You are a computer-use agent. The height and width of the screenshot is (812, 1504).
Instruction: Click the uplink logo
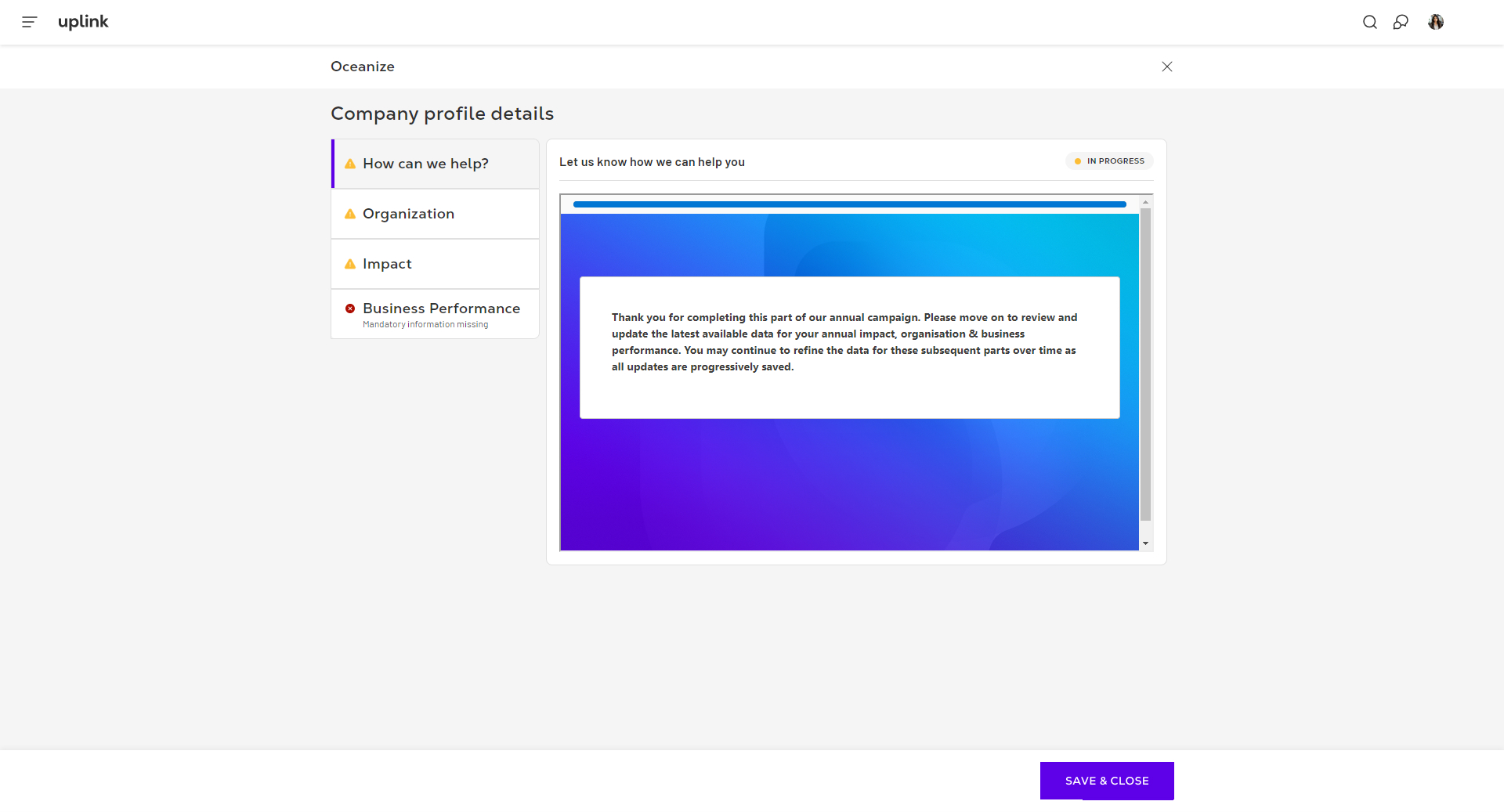click(x=83, y=22)
